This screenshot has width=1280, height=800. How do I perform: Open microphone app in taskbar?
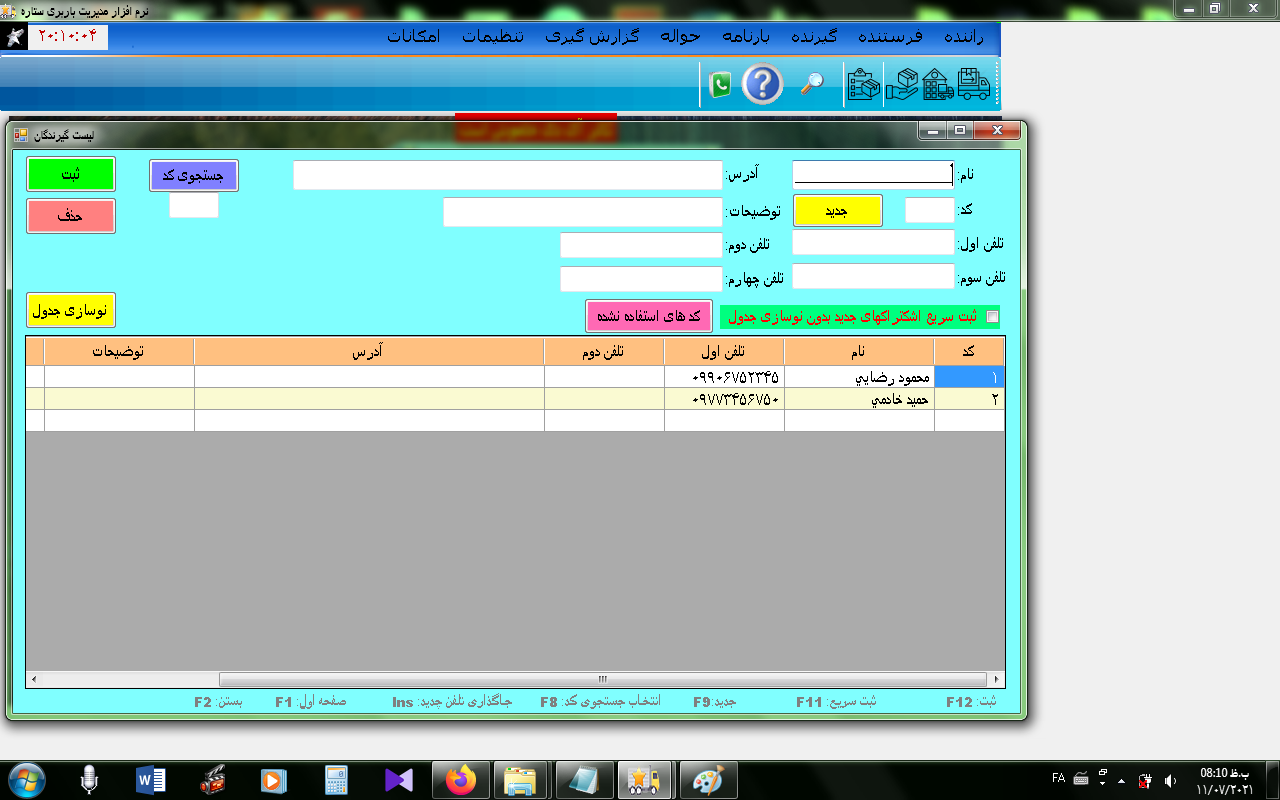point(89,780)
